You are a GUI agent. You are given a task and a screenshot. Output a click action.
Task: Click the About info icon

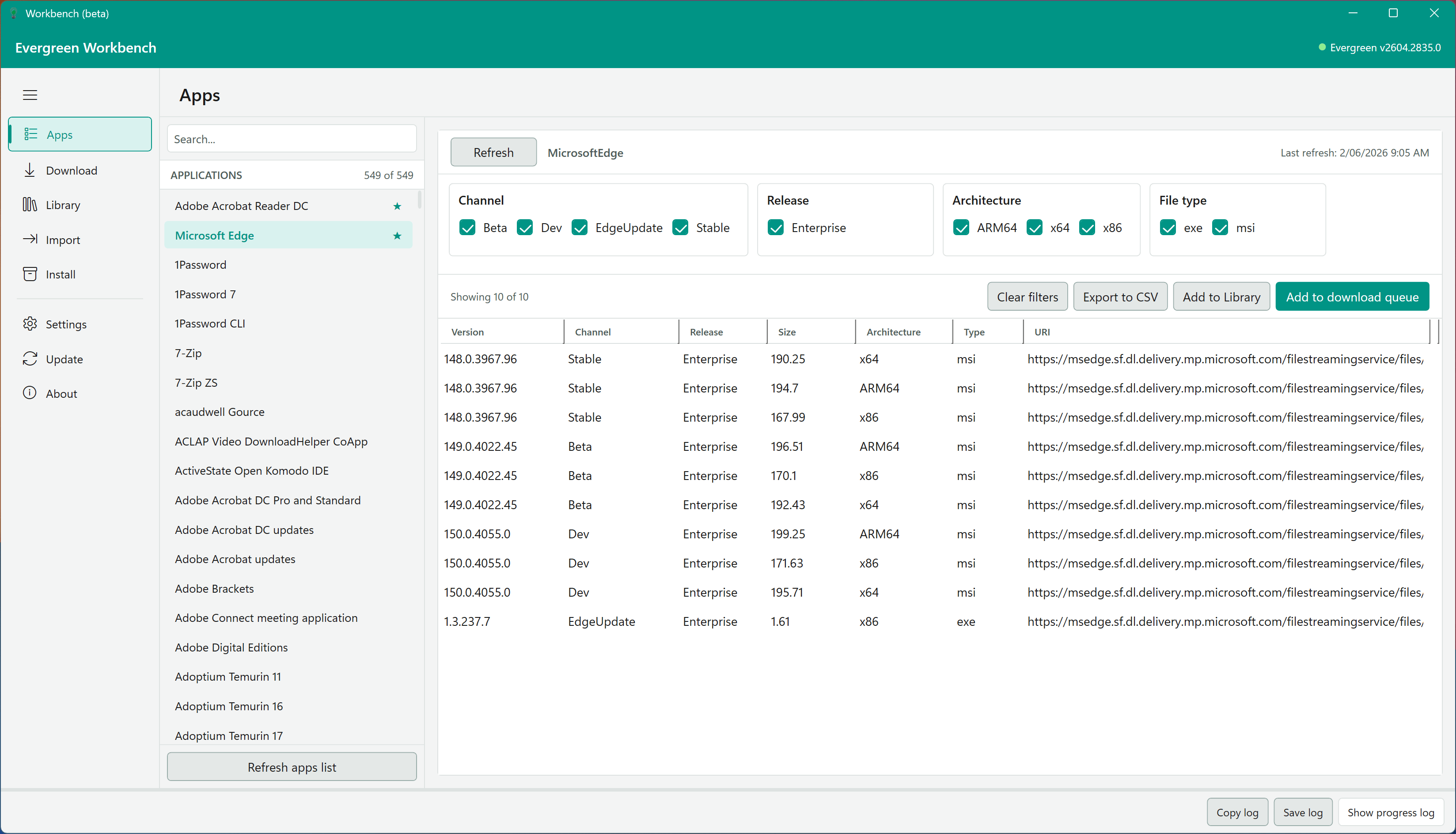pyautogui.click(x=30, y=393)
